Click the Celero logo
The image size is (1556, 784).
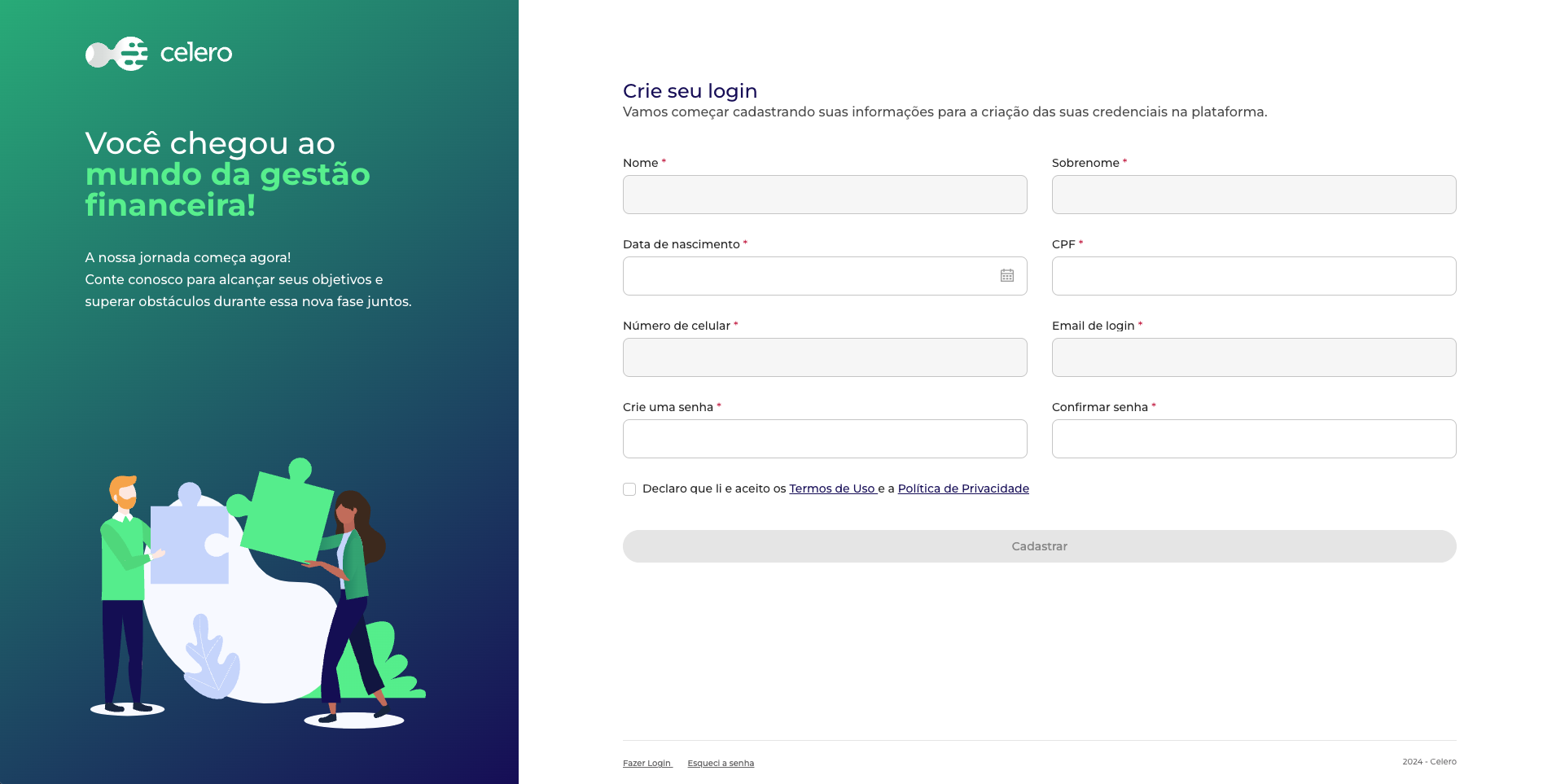[x=158, y=54]
